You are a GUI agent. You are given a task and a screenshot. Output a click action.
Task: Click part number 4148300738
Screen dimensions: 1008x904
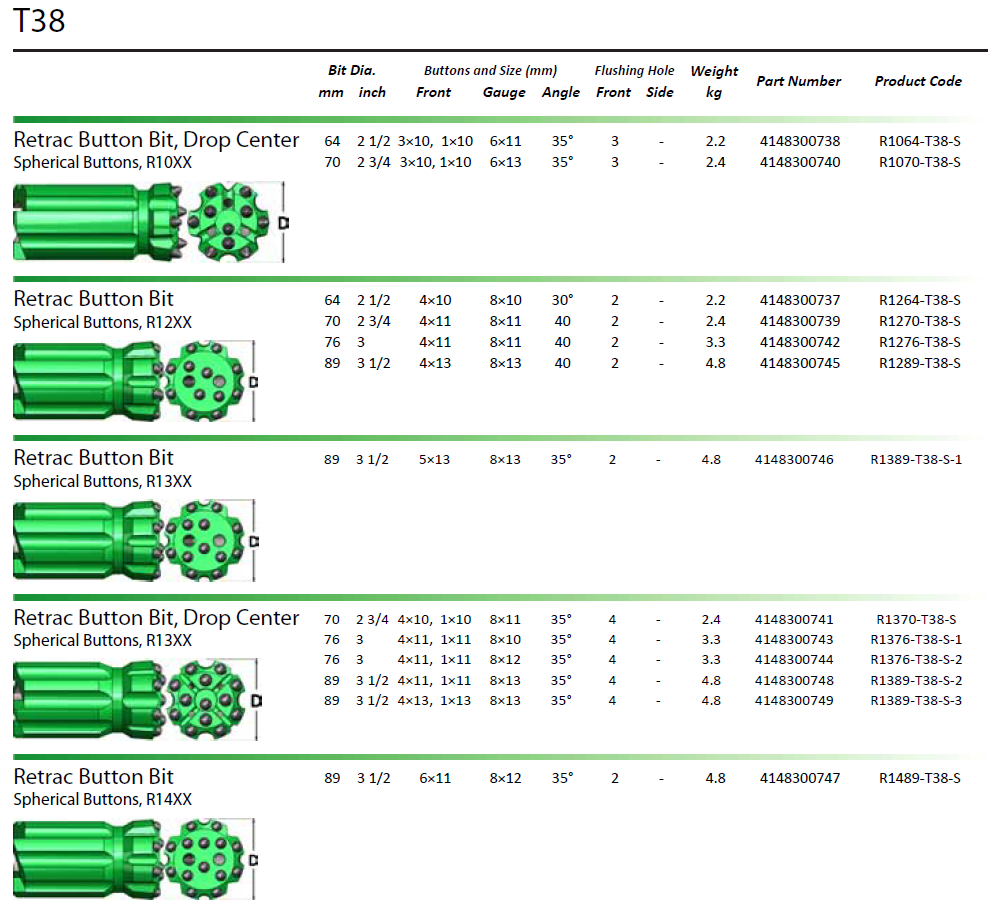tap(799, 142)
